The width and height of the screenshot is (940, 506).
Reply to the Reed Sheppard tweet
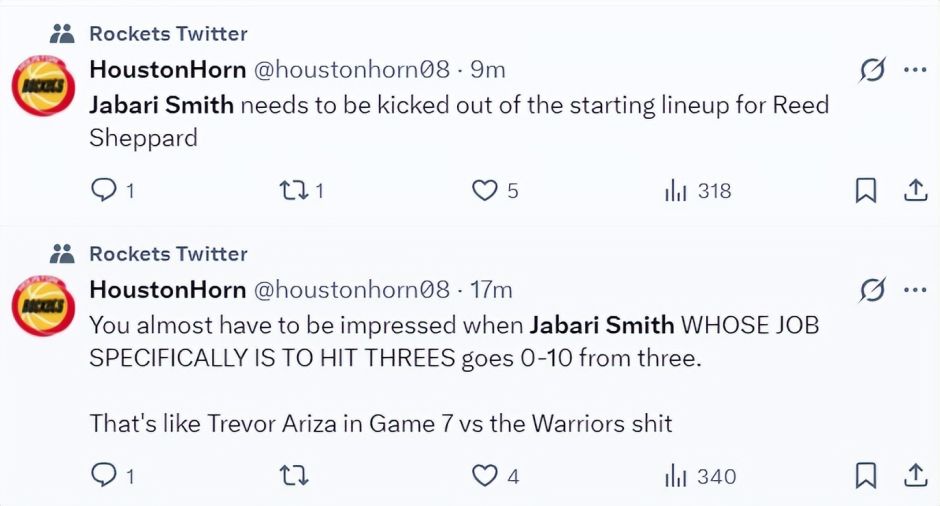[105, 190]
